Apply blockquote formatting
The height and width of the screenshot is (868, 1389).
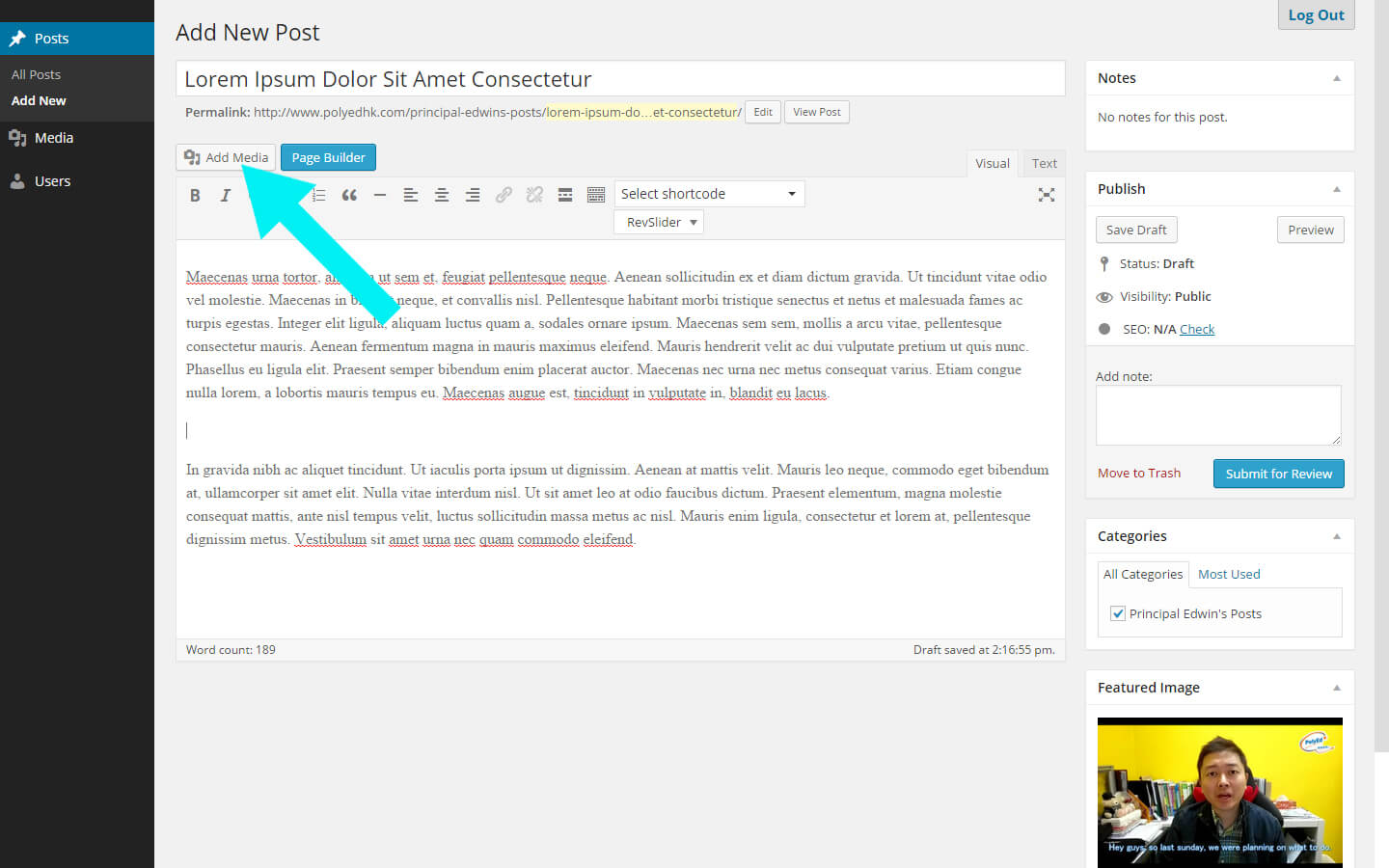349,195
